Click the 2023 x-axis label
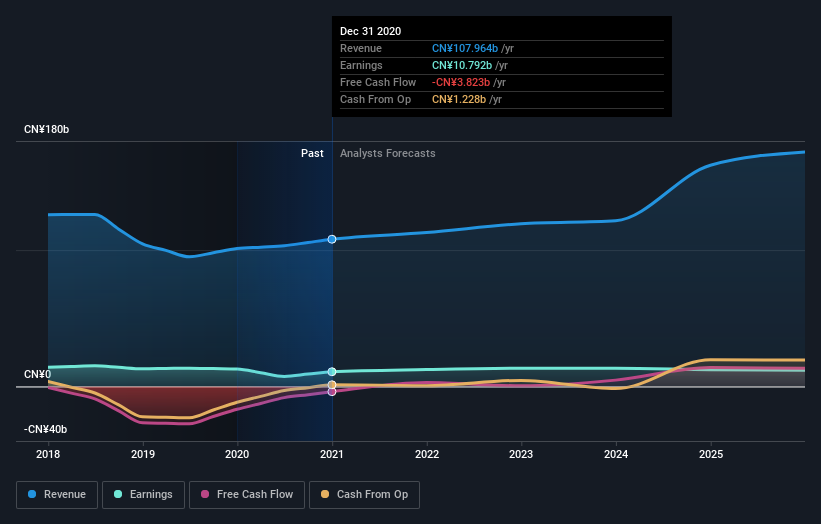 [x=521, y=454]
